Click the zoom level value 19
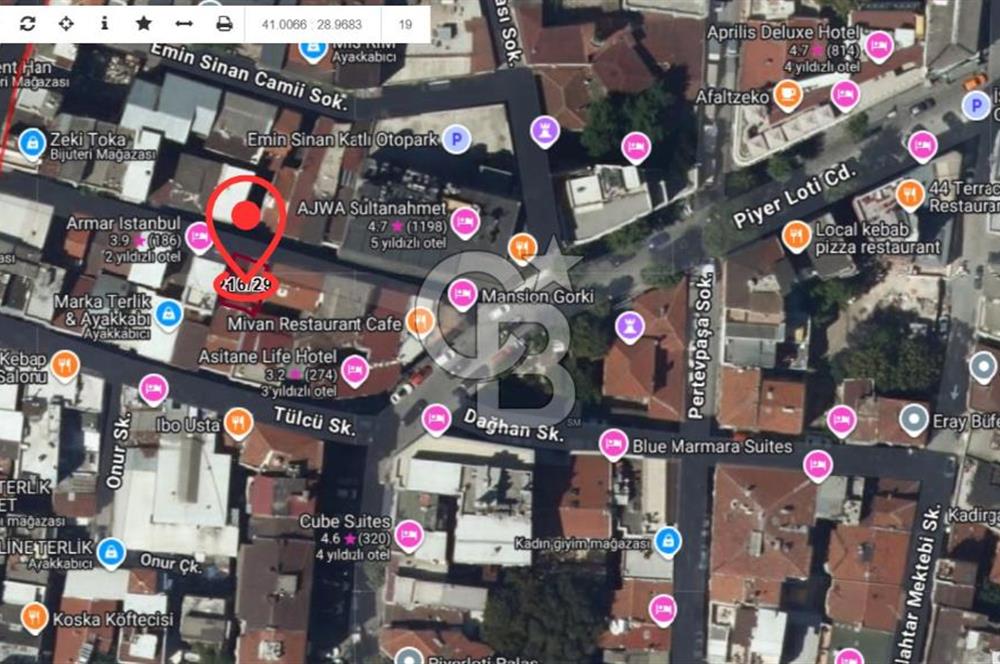The image size is (1000, 664). 406,25
